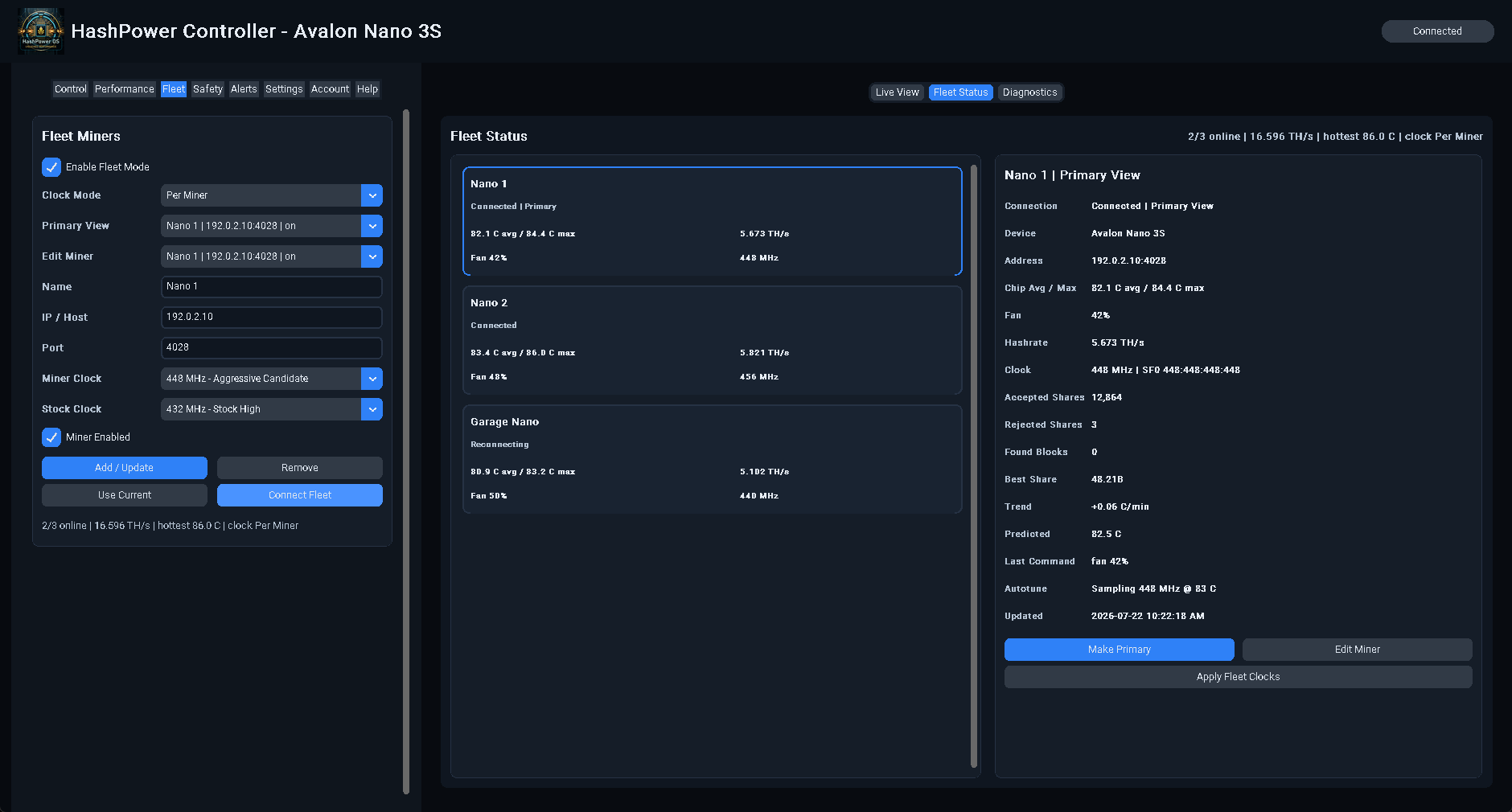This screenshot has height=812, width=1512.
Task: Select the Fleet tab
Action: (174, 89)
